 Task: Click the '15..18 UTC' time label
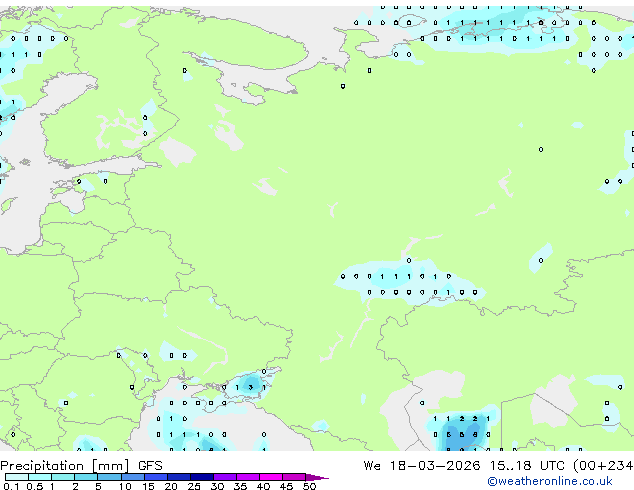pos(527,466)
